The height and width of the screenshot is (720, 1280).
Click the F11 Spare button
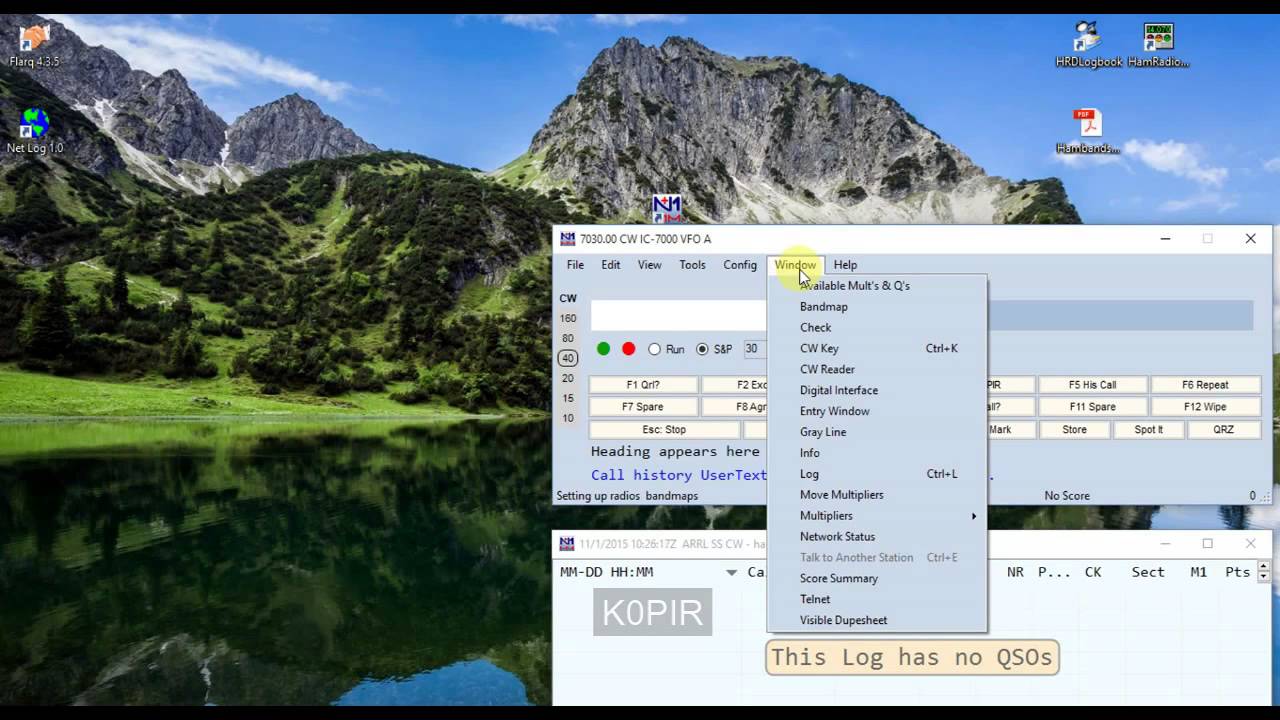(x=1092, y=407)
